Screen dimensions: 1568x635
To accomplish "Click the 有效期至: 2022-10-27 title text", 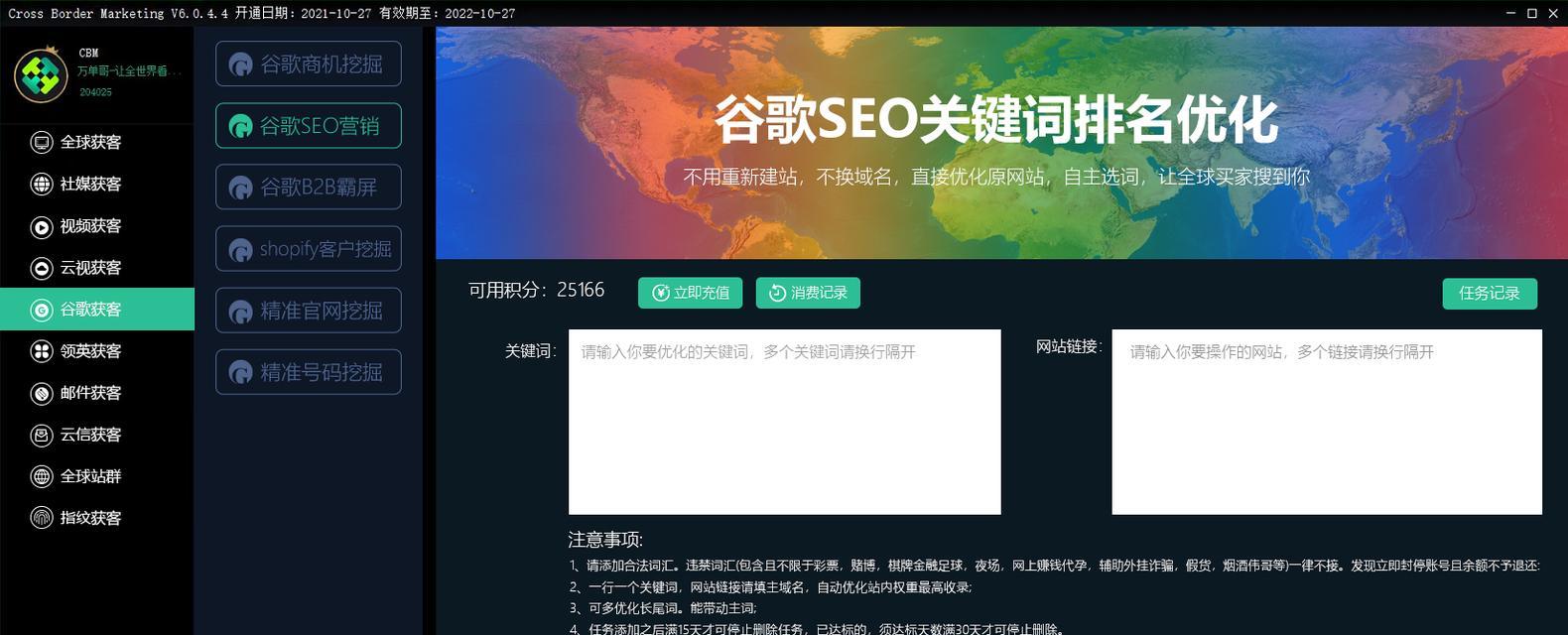I will (447, 13).
